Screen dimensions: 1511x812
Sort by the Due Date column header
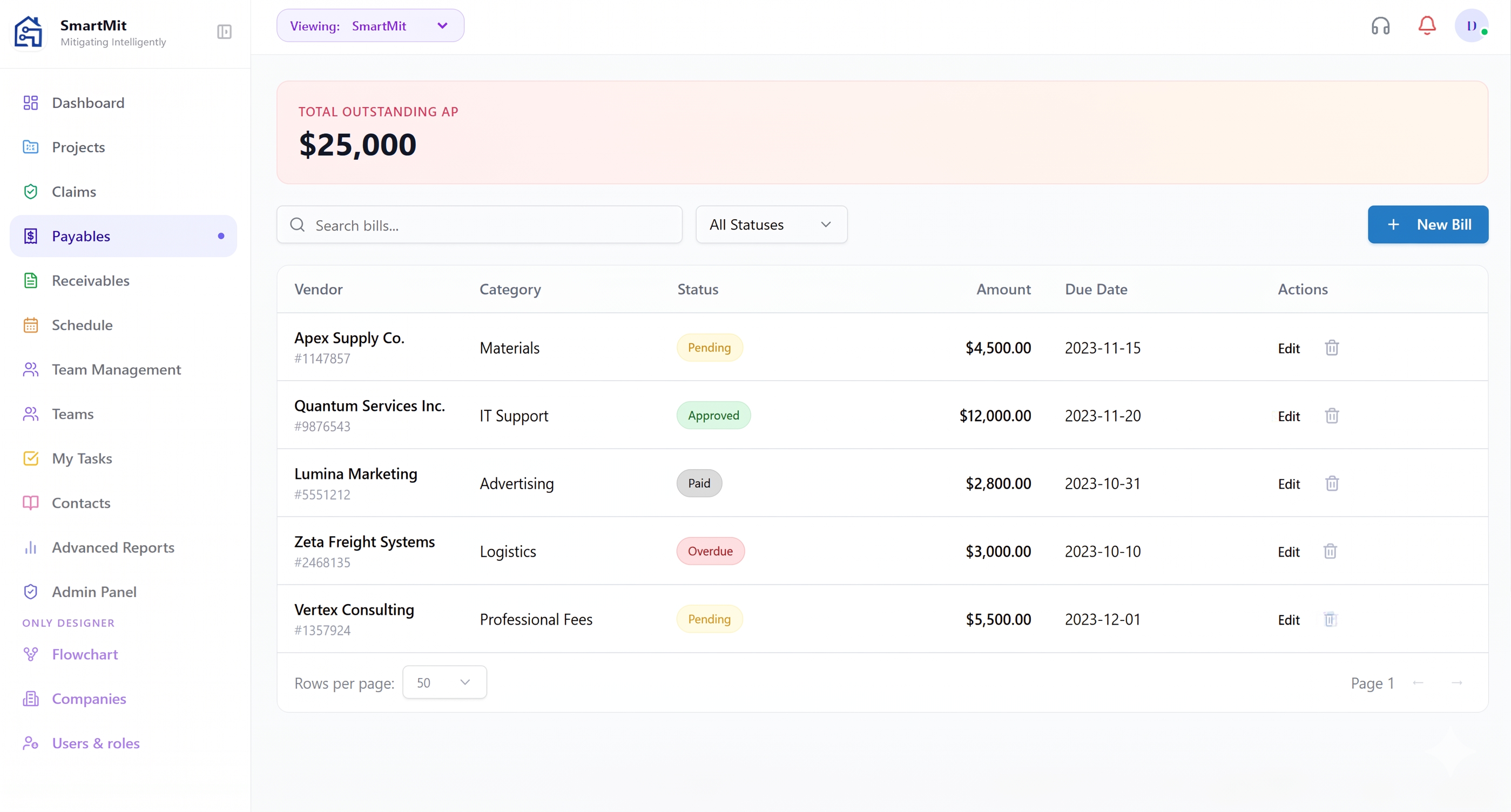[x=1096, y=289]
